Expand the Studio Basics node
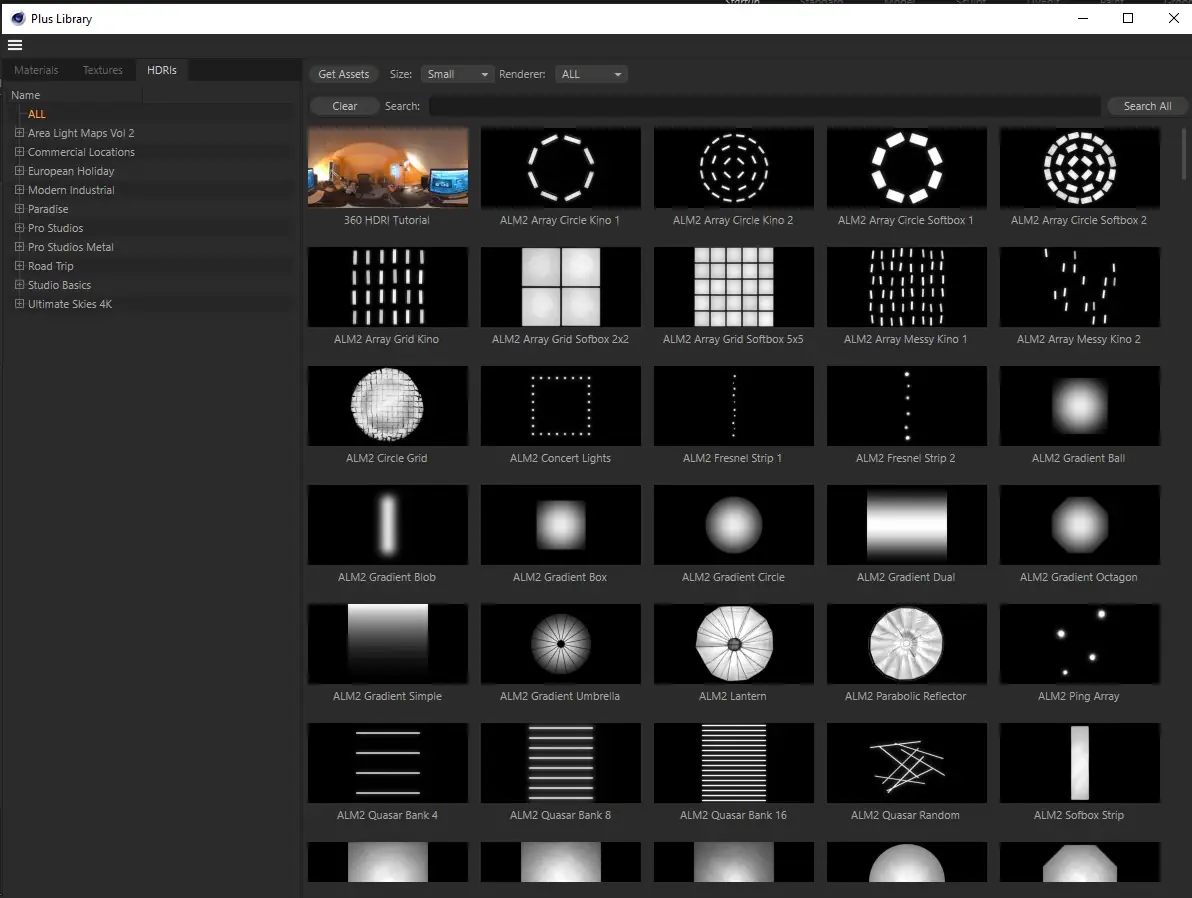Image resolution: width=1192 pixels, height=898 pixels. coord(20,284)
